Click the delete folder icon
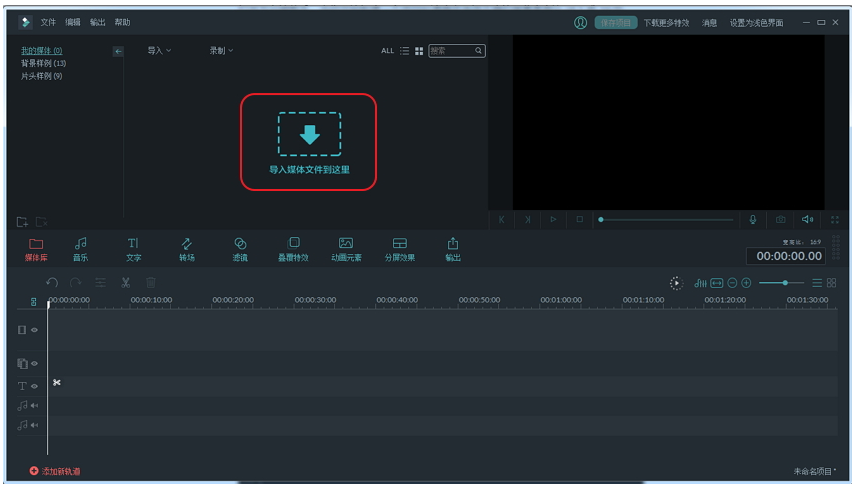 pyautogui.click(x=41, y=222)
